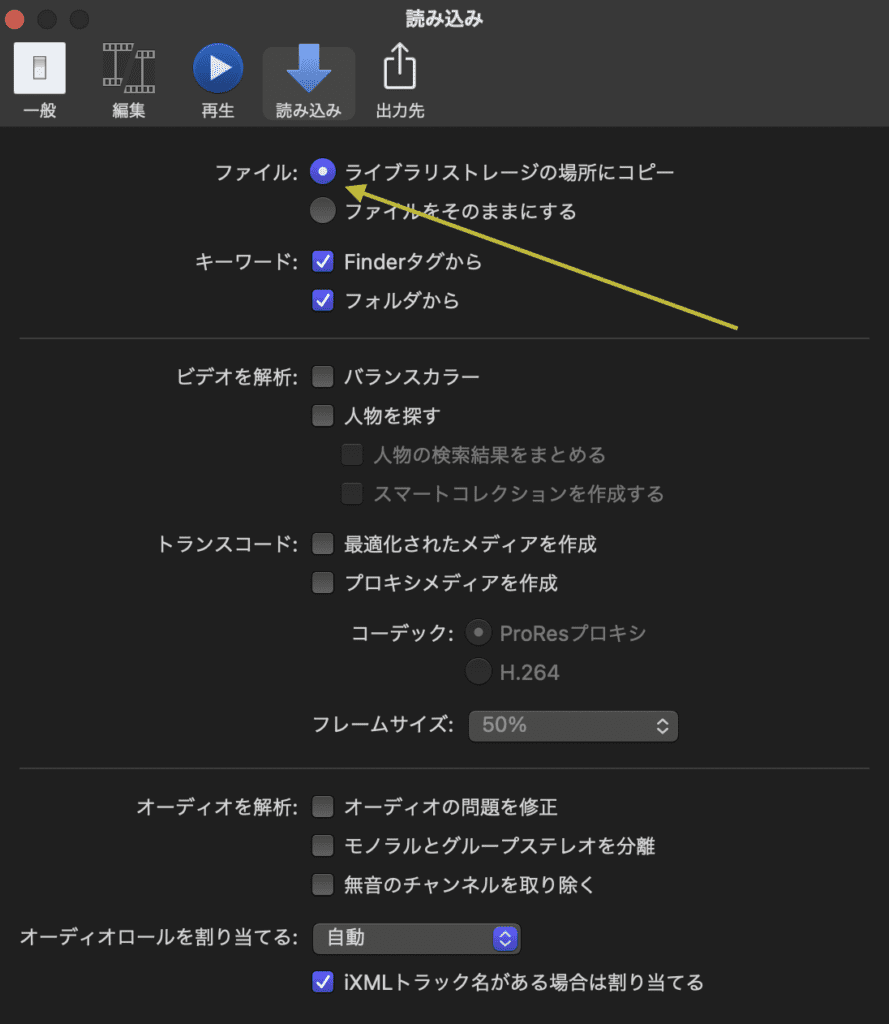Open the オーディオロール 自動 dropdown
Screen dimensions: 889x1024
coord(417,938)
